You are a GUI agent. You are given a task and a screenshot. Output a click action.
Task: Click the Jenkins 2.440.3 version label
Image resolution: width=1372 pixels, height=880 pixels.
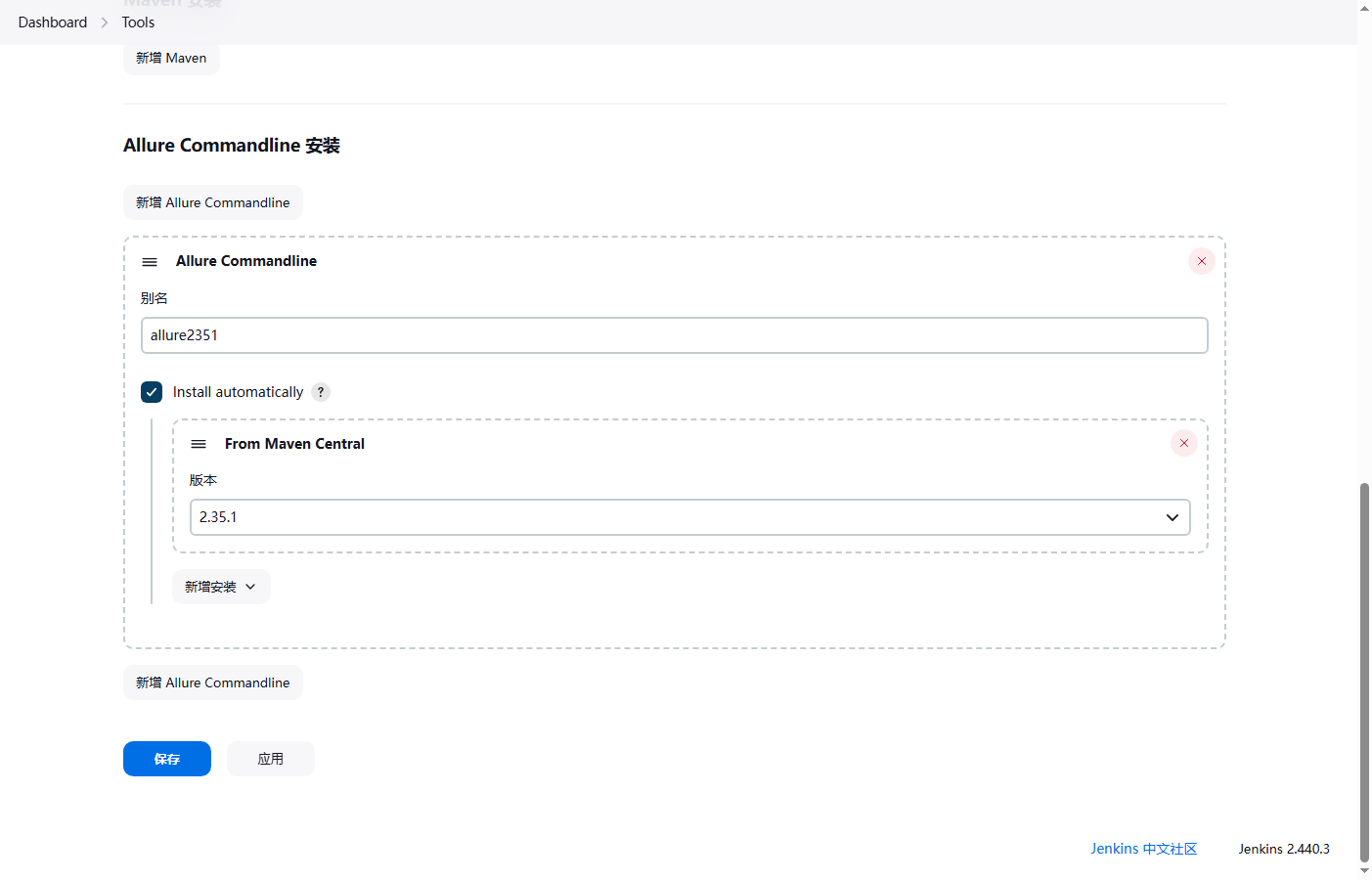pyautogui.click(x=1284, y=849)
